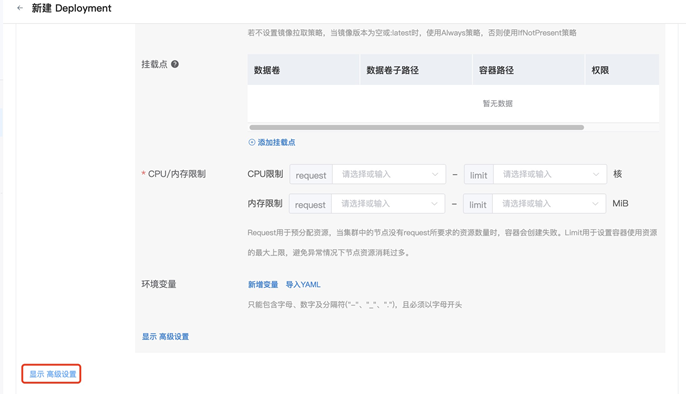The width and height of the screenshot is (686, 394).
Task: Click the 暂无数据 empty table message
Action: [497, 104]
